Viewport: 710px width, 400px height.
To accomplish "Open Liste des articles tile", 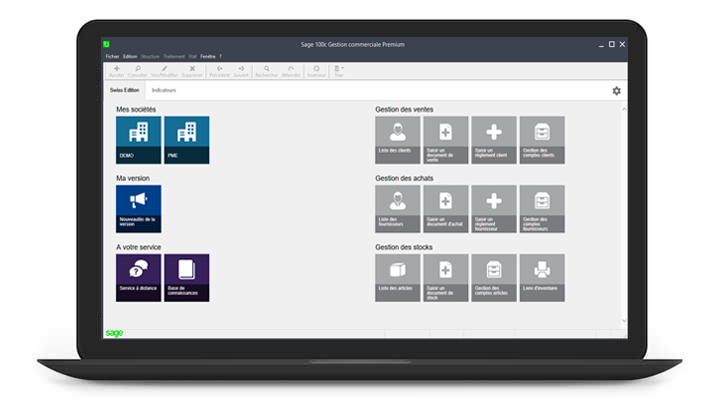I will (398, 278).
